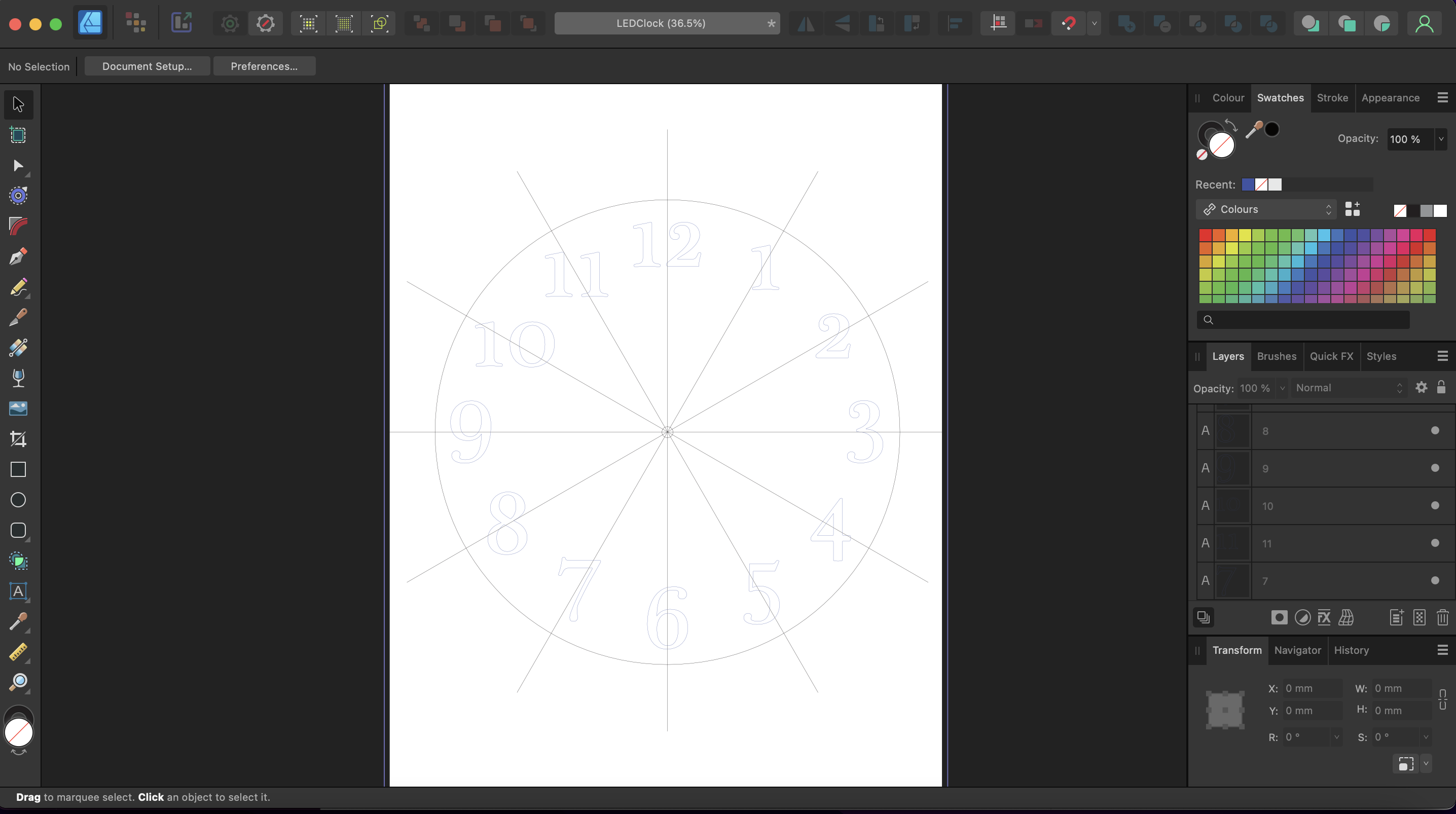Viewport: 1456px width, 814px height.
Task: Select the Ellipse tool in toolbar
Action: click(18, 500)
